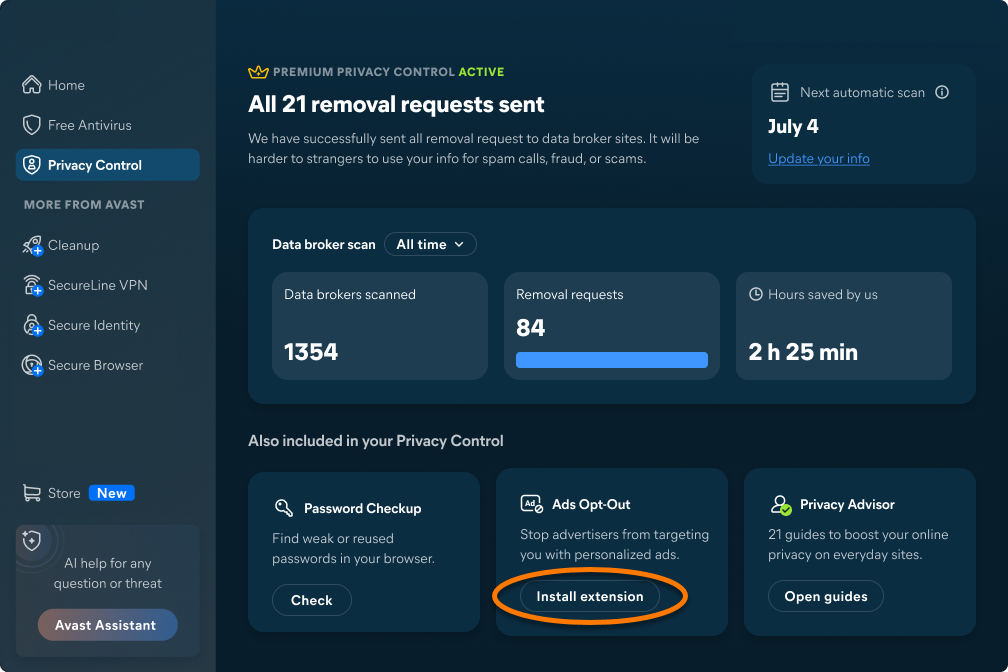Launch the Avast Assistant button
The height and width of the screenshot is (672, 1008).
click(107, 624)
